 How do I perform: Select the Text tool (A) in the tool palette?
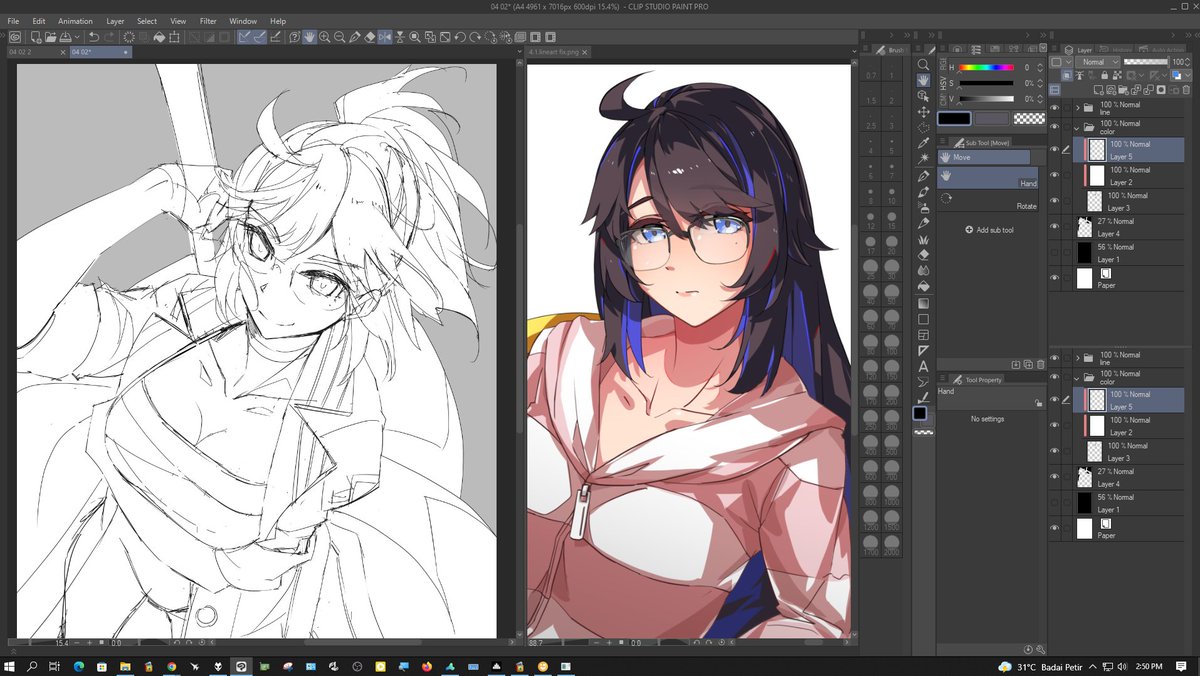click(x=923, y=366)
